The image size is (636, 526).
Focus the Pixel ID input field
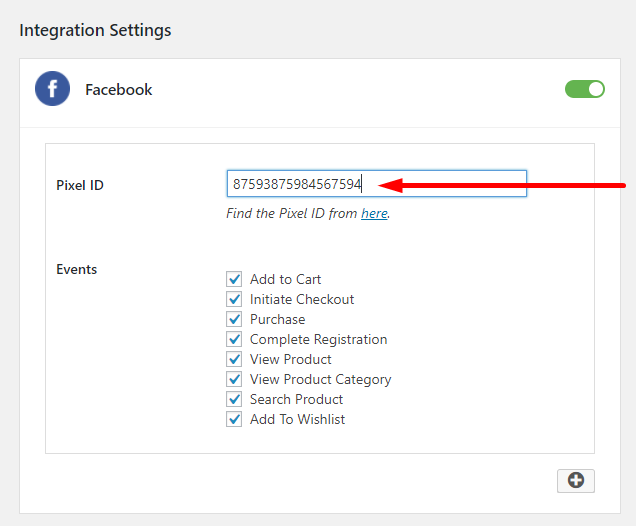[x=376, y=184]
